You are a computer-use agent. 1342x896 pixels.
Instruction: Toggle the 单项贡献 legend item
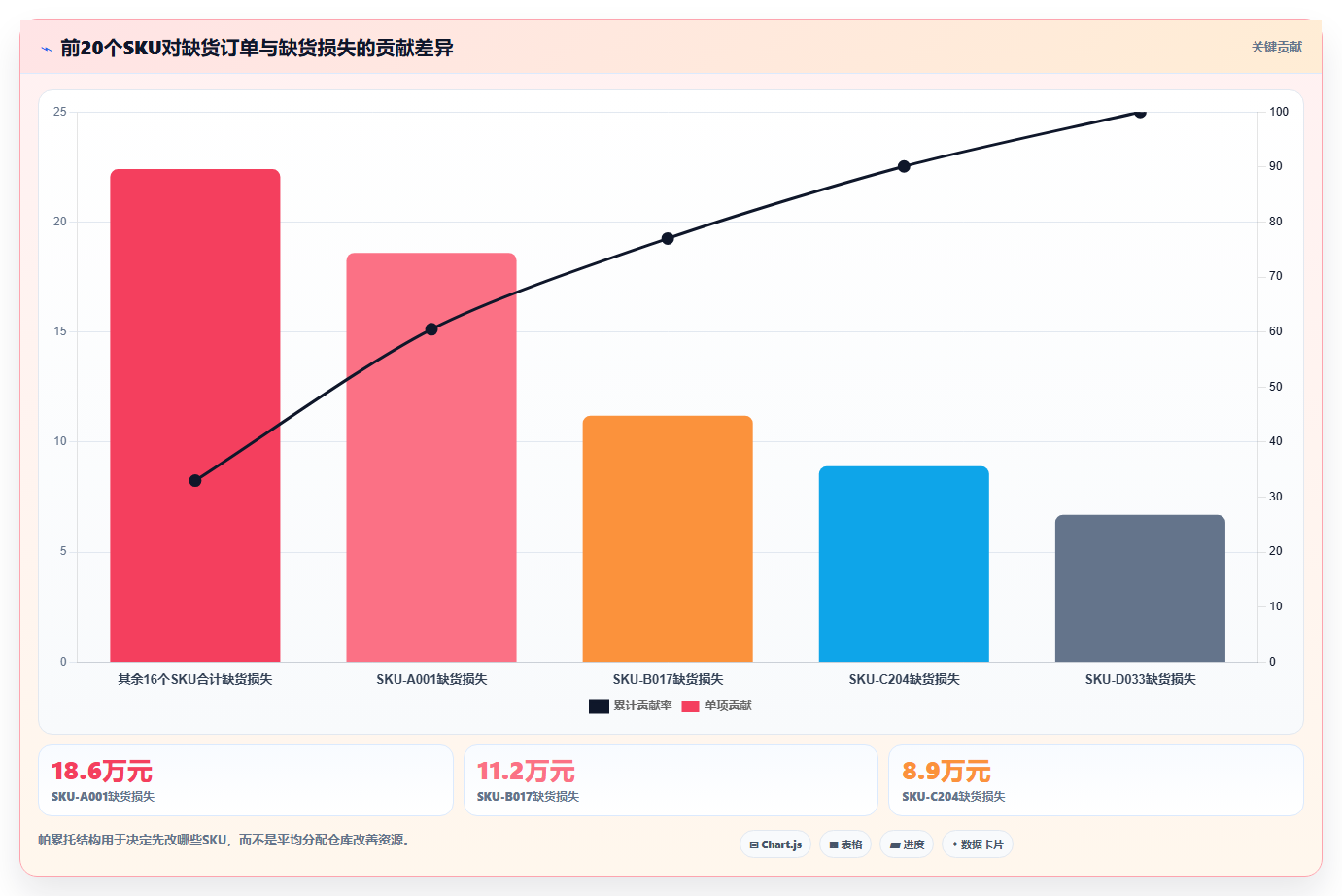[716, 706]
